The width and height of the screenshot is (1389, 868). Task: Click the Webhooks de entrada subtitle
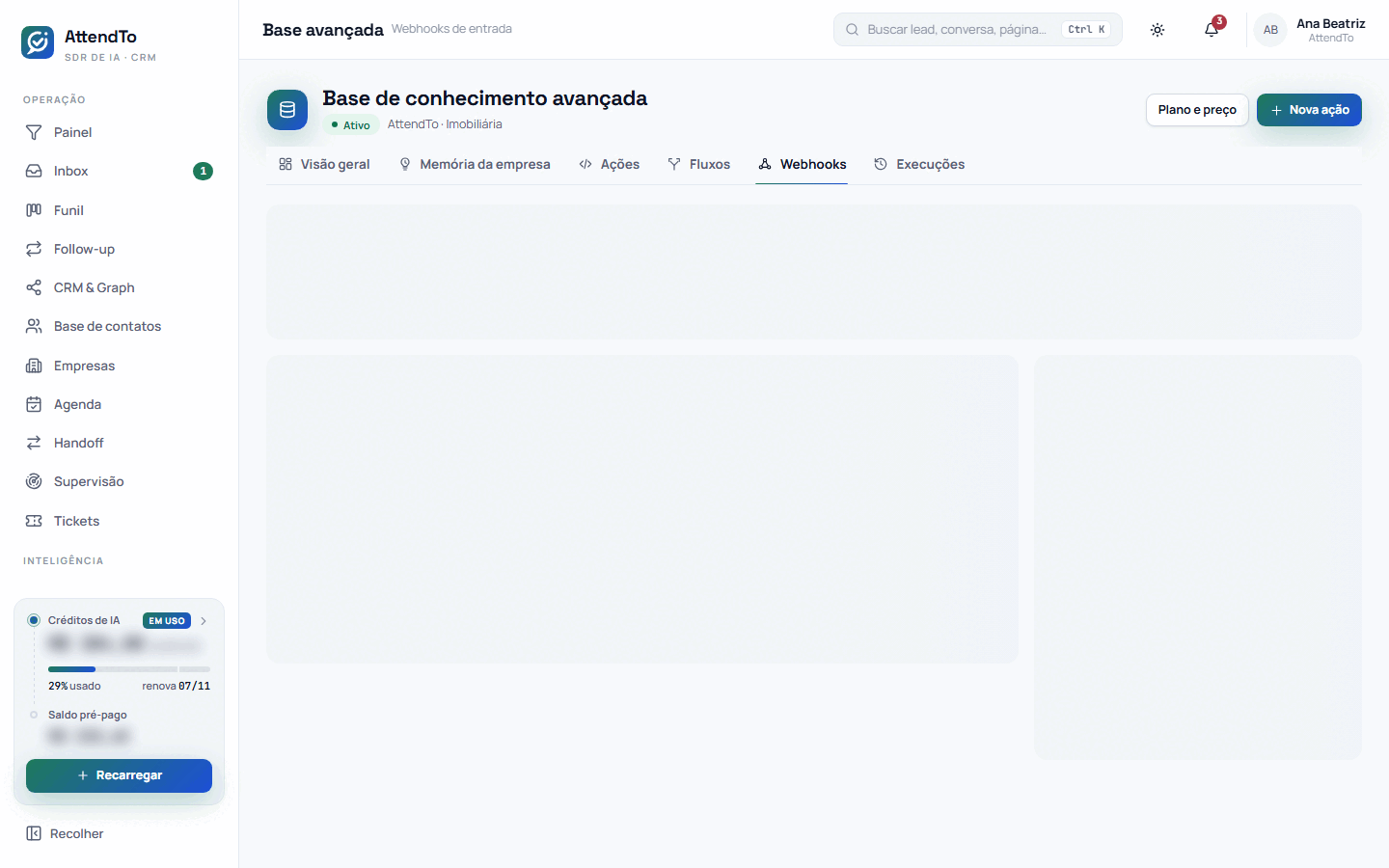click(451, 29)
